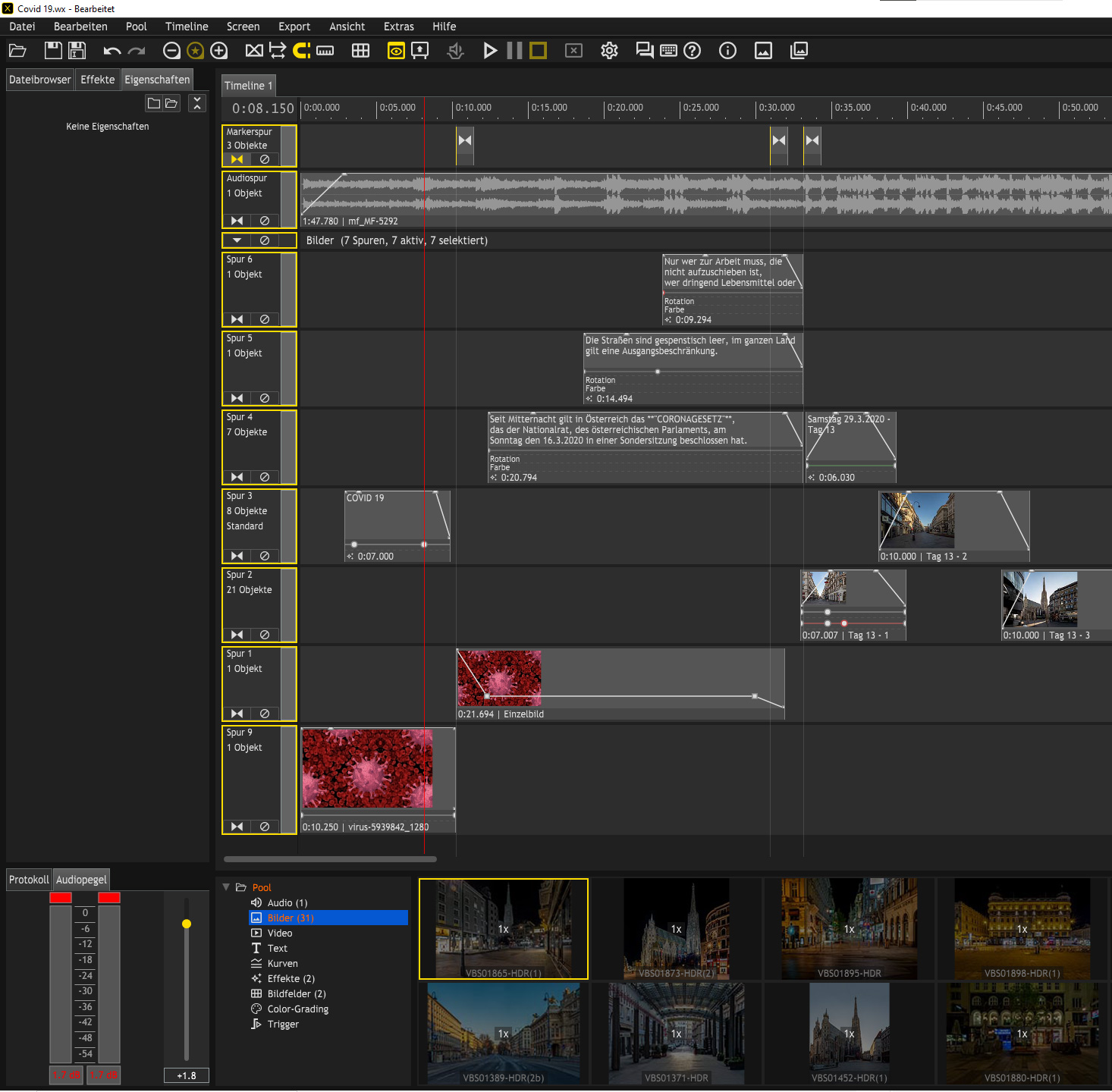Open the Pool menu
Image resolution: width=1112 pixels, height=1092 pixels.
[137, 27]
